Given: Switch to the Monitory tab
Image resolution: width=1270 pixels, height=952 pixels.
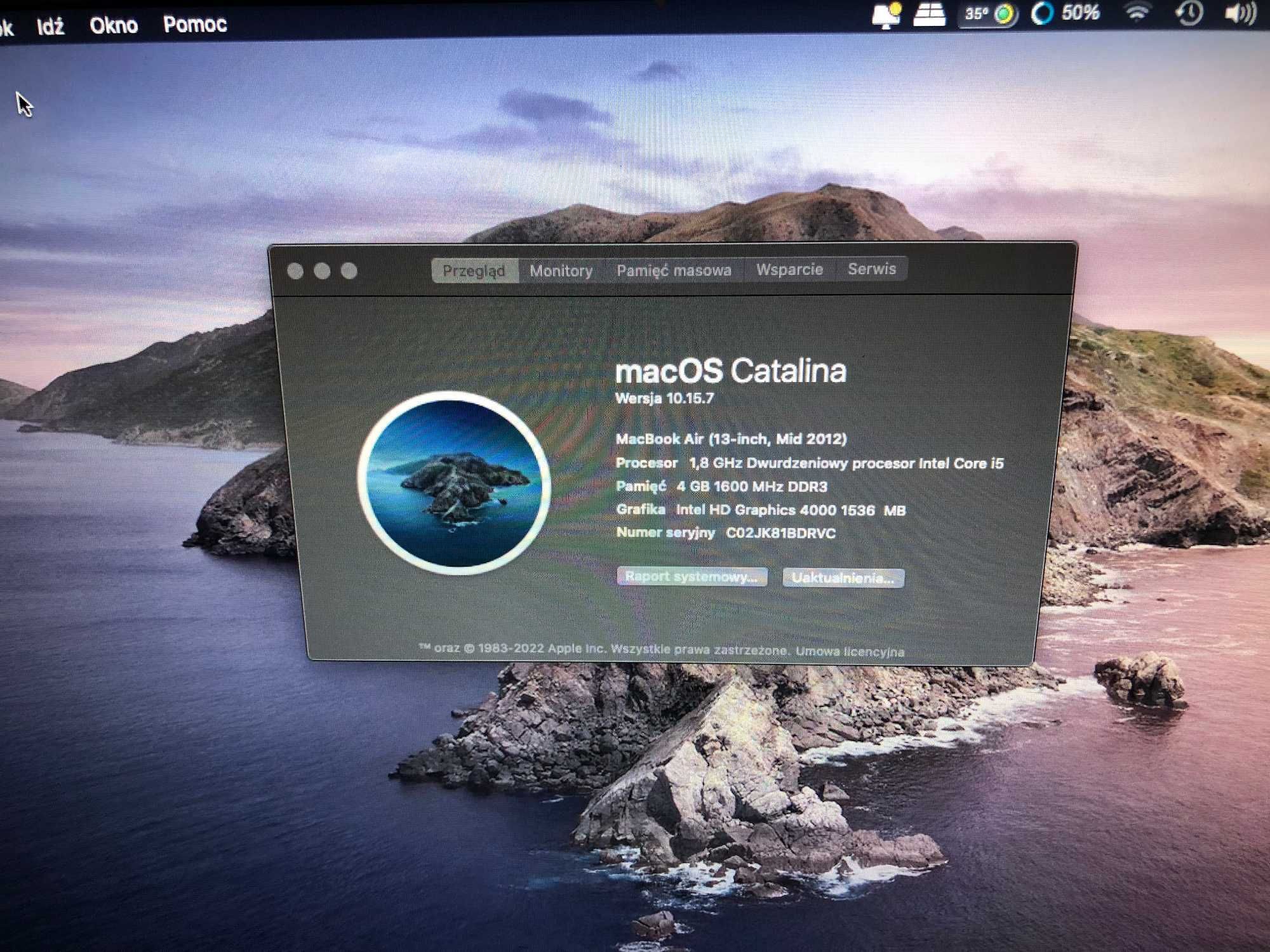Looking at the screenshot, I should coord(561,271).
